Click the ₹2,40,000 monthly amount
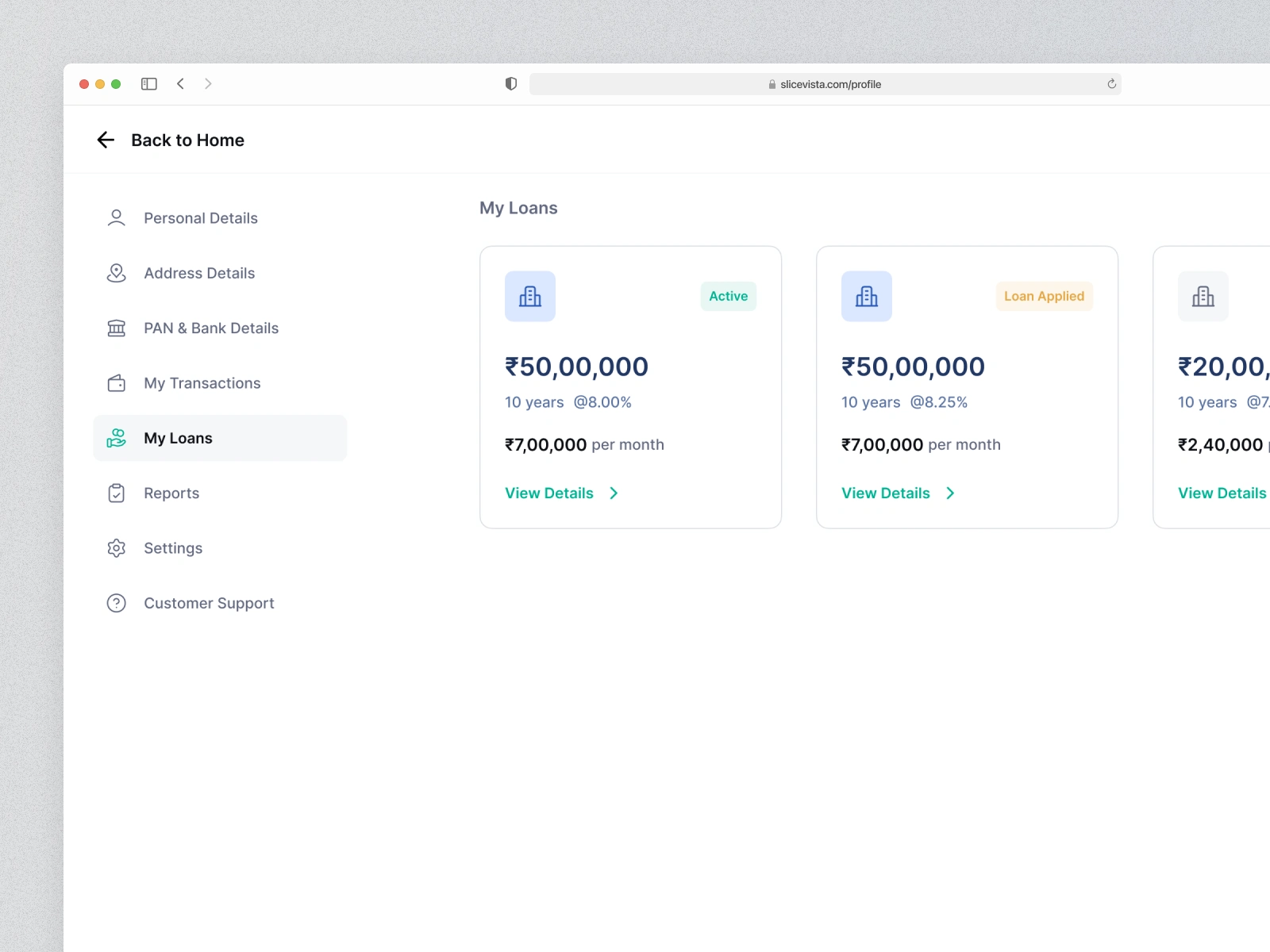Image resolution: width=1270 pixels, height=952 pixels. coord(1221,445)
